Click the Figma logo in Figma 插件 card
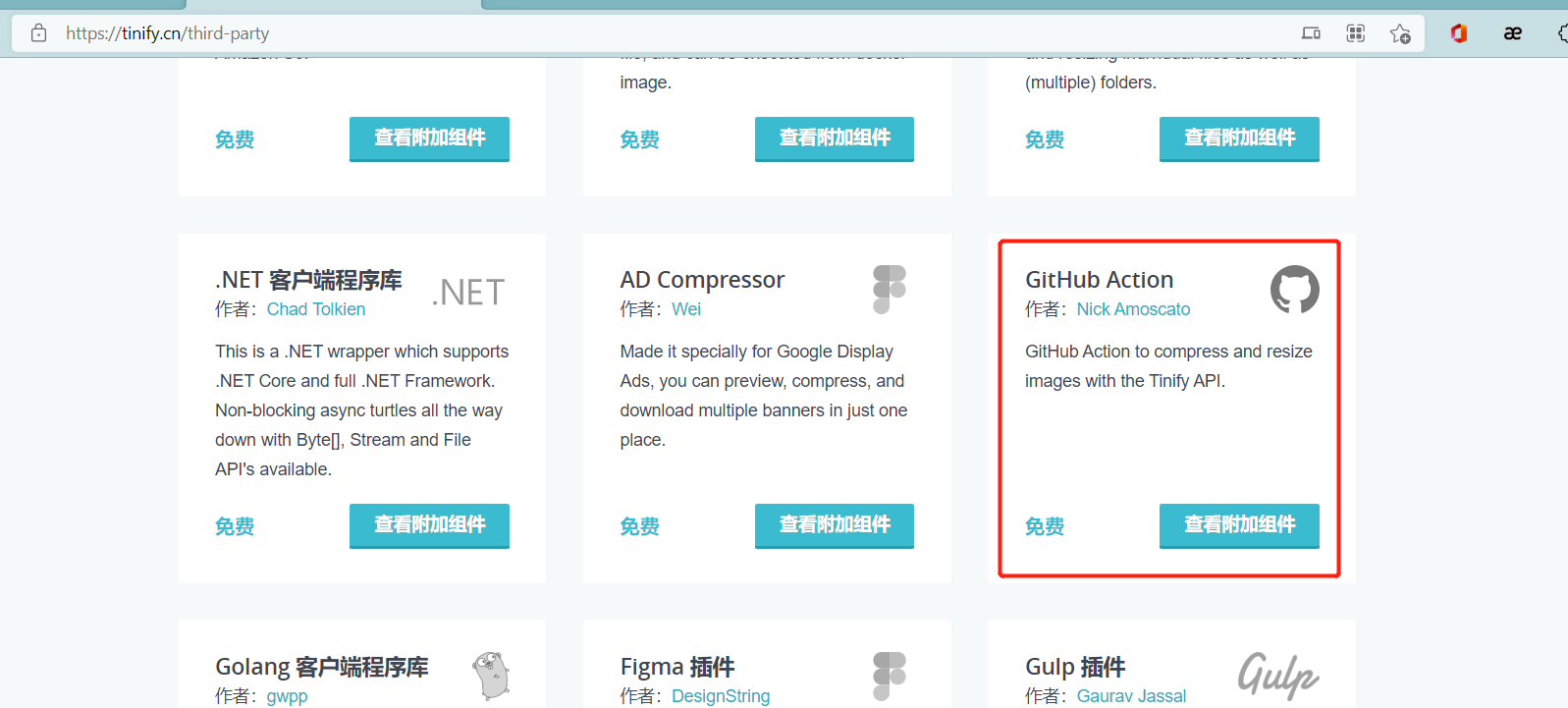Image resolution: width=1568 pixels, height=708 pixels. click(889, 676)
